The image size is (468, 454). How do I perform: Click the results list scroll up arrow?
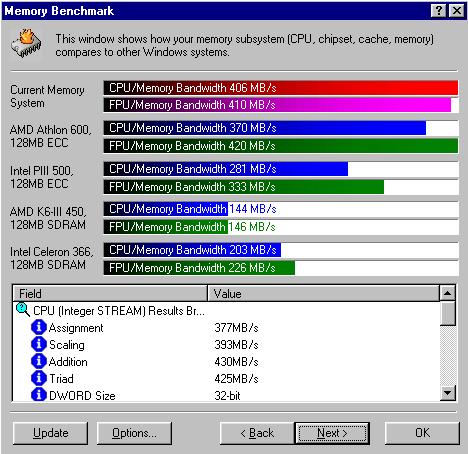pos(447,293)
